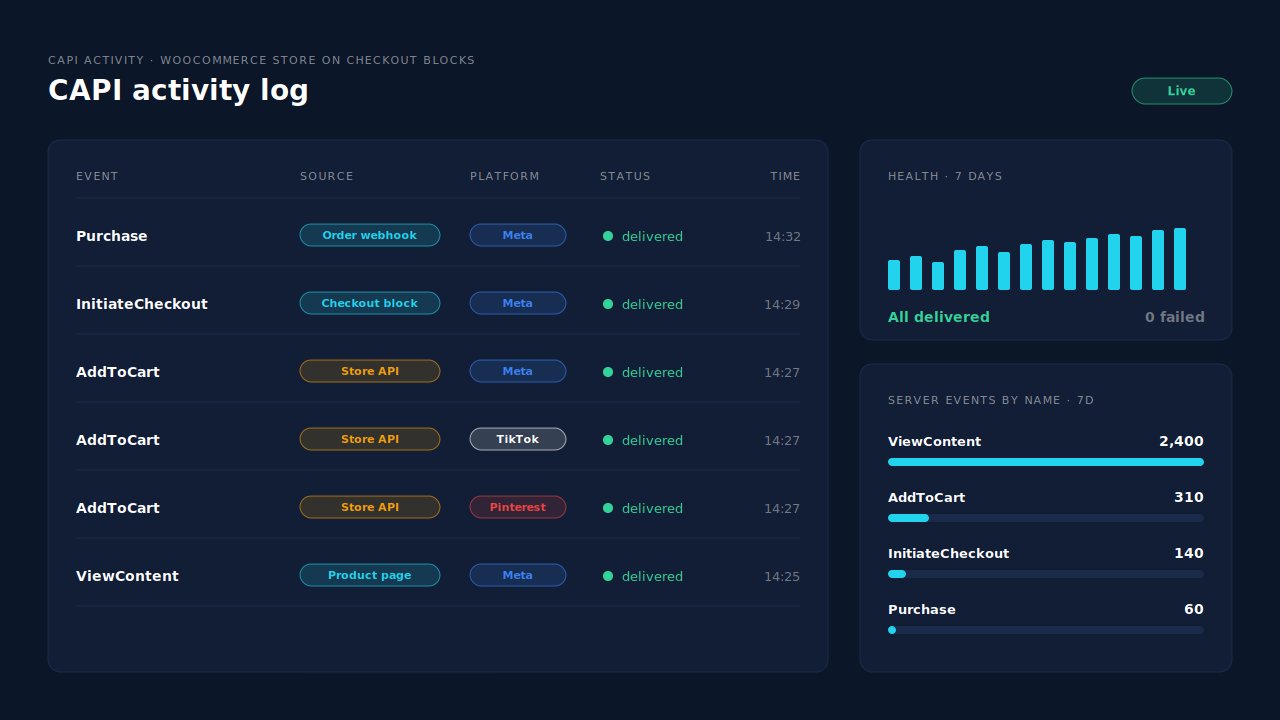
Task: Click the AddToCart progress bar
Action: pos(1046,518)
